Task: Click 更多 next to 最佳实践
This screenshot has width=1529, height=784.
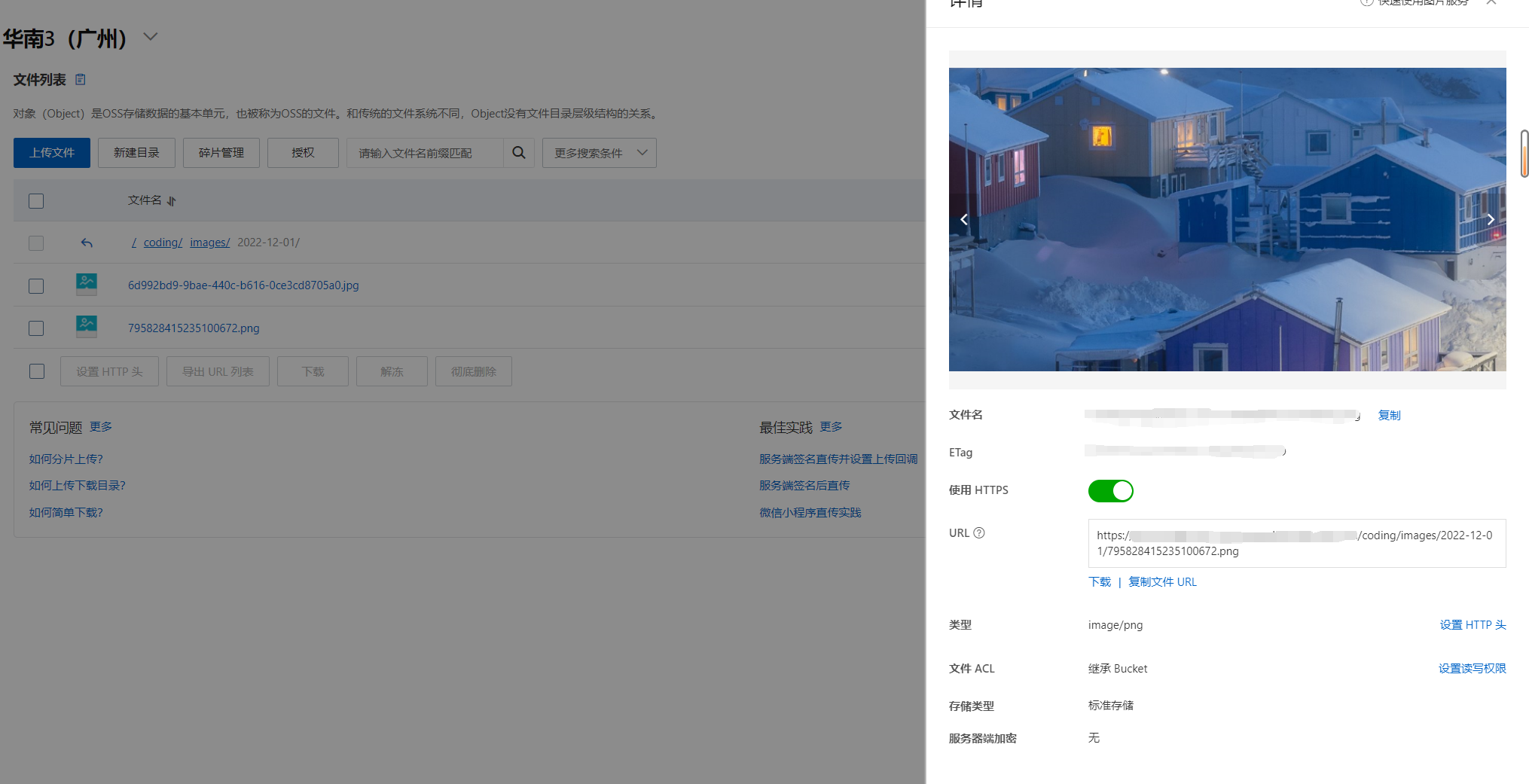Action: pos(832,427)
